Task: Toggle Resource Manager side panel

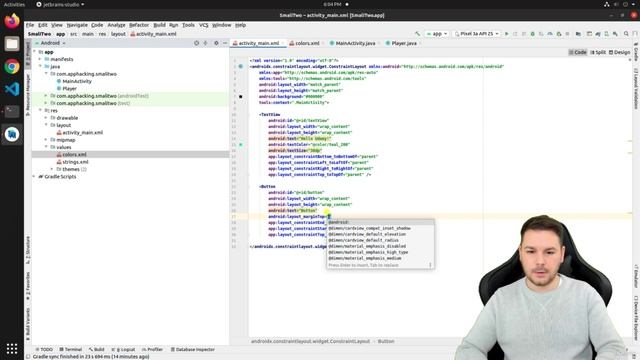Action: point(28,95)
